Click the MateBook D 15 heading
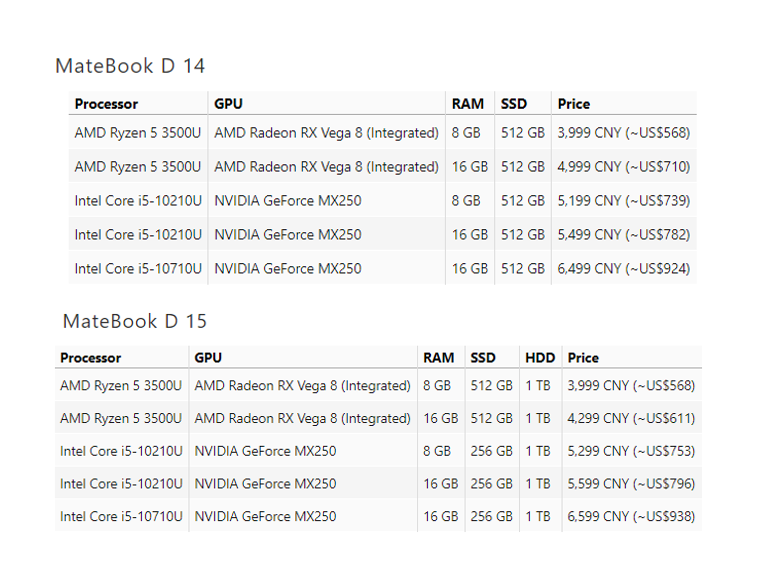762x580 pixels. tap(135, 322)
